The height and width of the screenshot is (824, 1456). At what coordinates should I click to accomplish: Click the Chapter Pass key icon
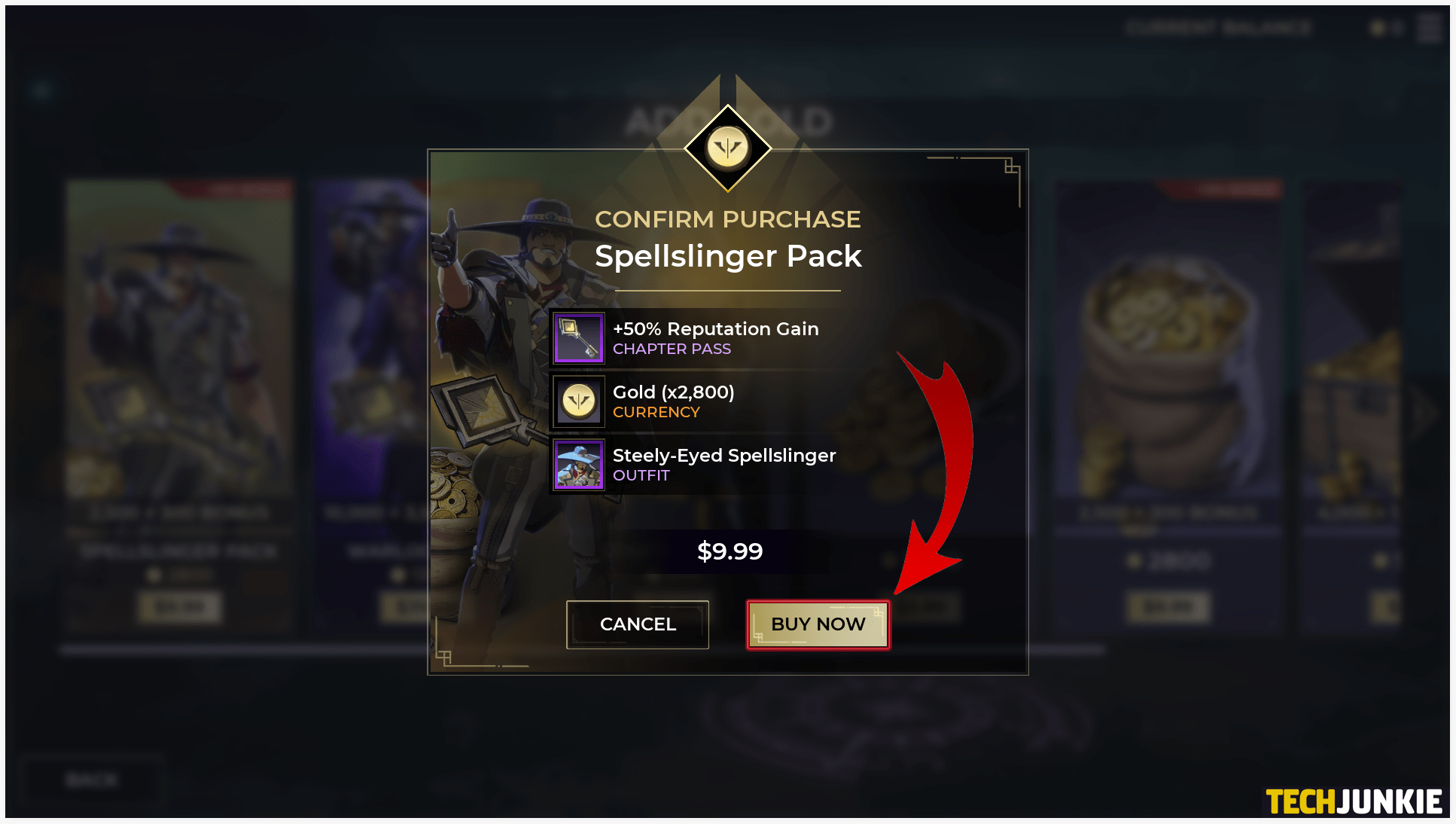click(579, 338)
